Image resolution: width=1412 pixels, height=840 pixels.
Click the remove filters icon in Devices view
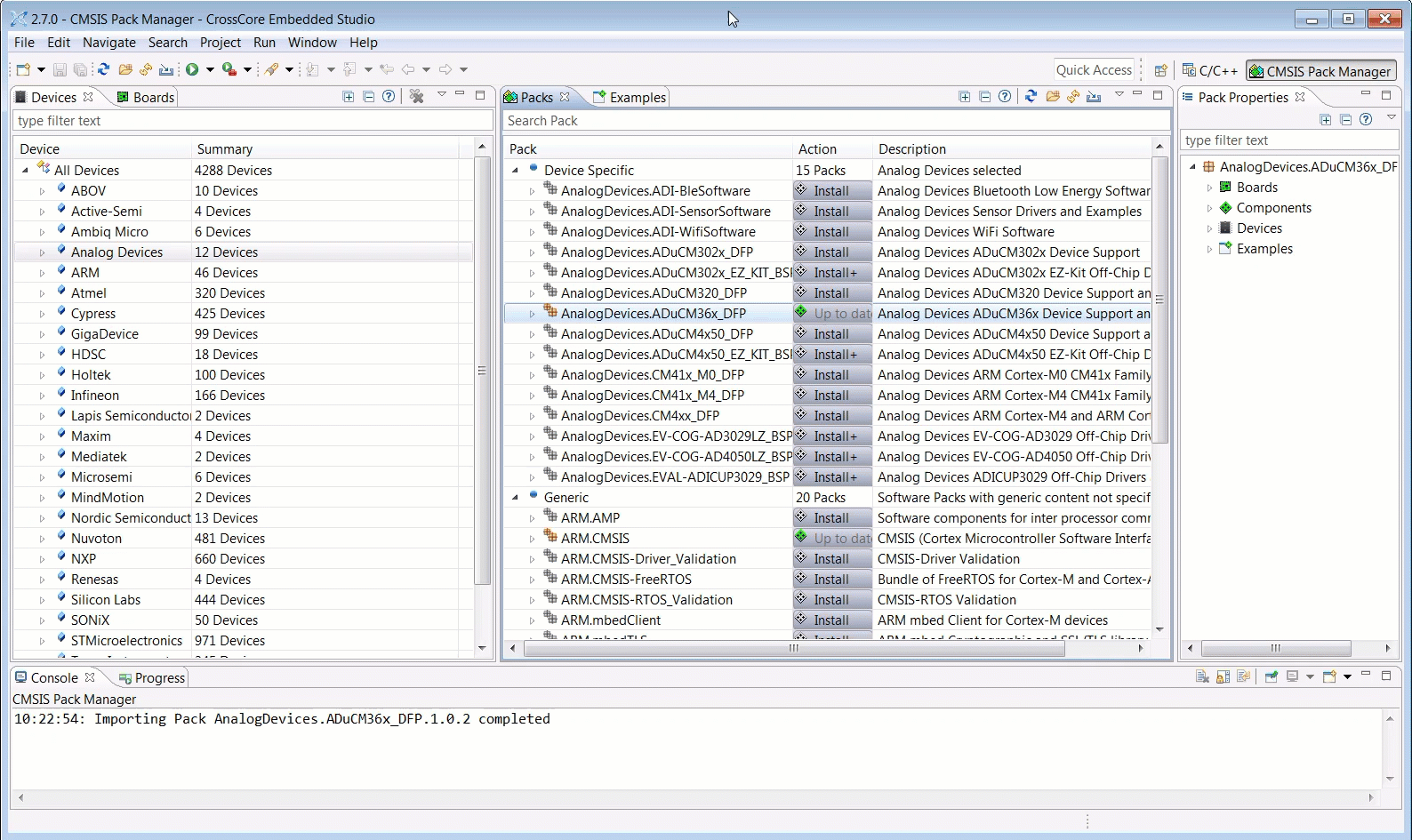pyautogui.click(x=416, y=97)
